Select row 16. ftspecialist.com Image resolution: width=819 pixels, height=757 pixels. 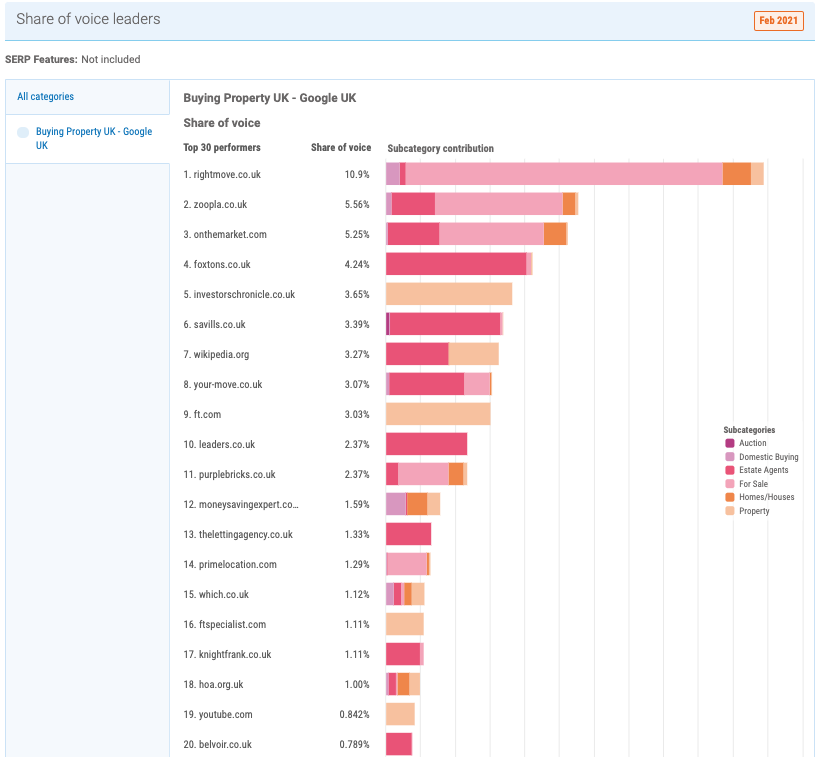pos(225,624)
